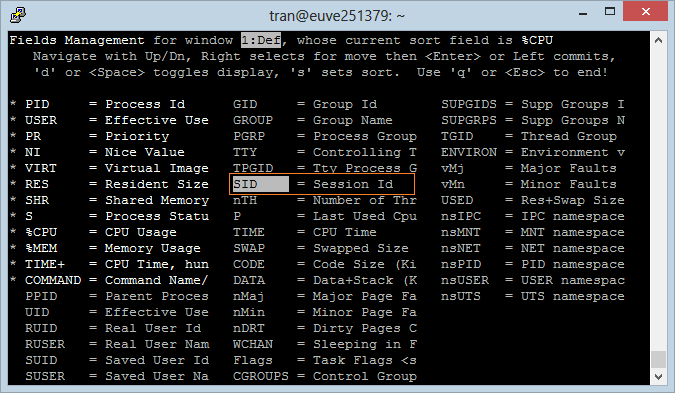This screenshot has width=675, height=393.
Task: Click the window title tran@euve251379
Action: (337, 16)
